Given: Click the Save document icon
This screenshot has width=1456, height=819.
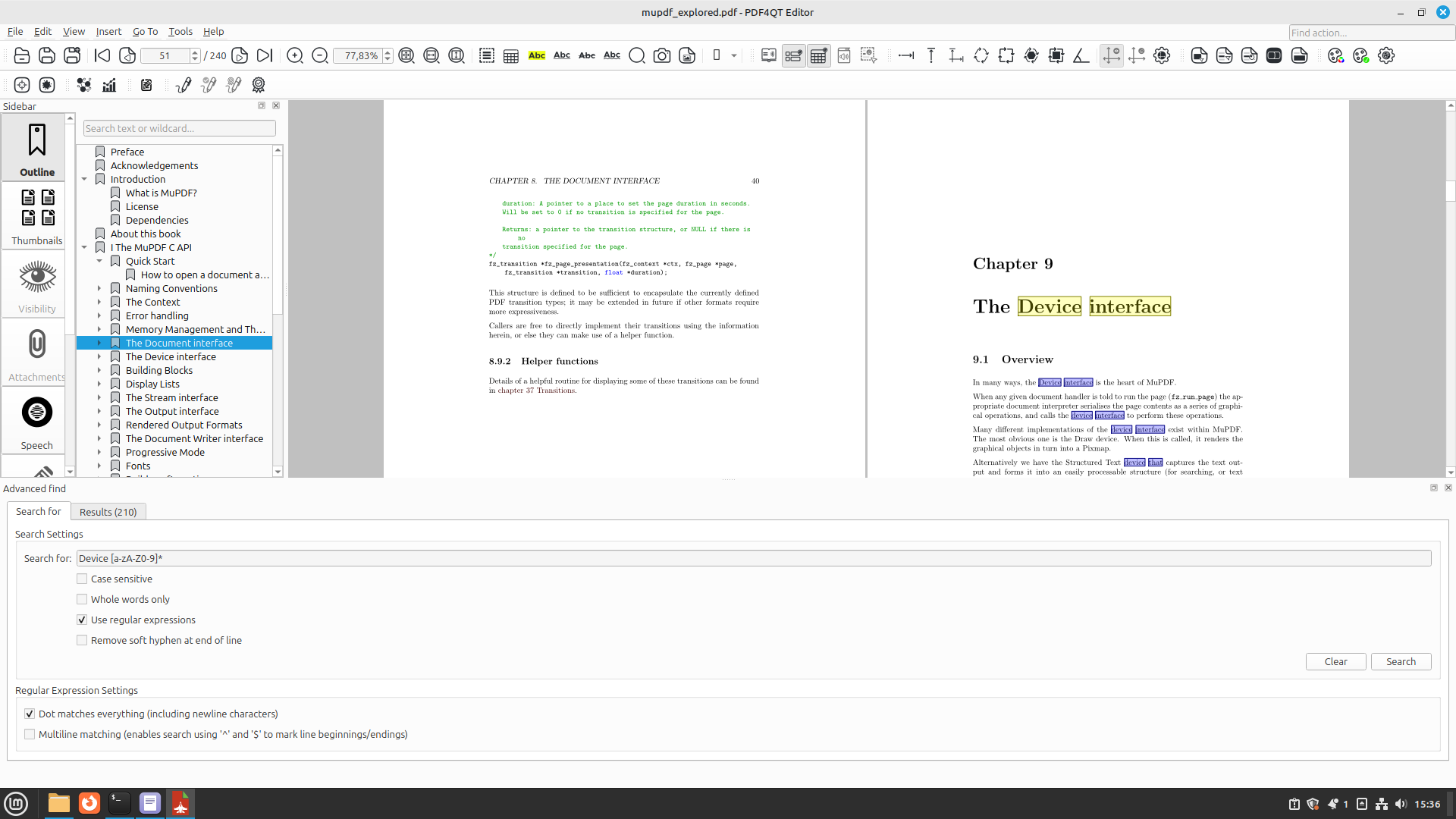Looking at the screenshot, I should pyautogui.click(x=47, y=55).
